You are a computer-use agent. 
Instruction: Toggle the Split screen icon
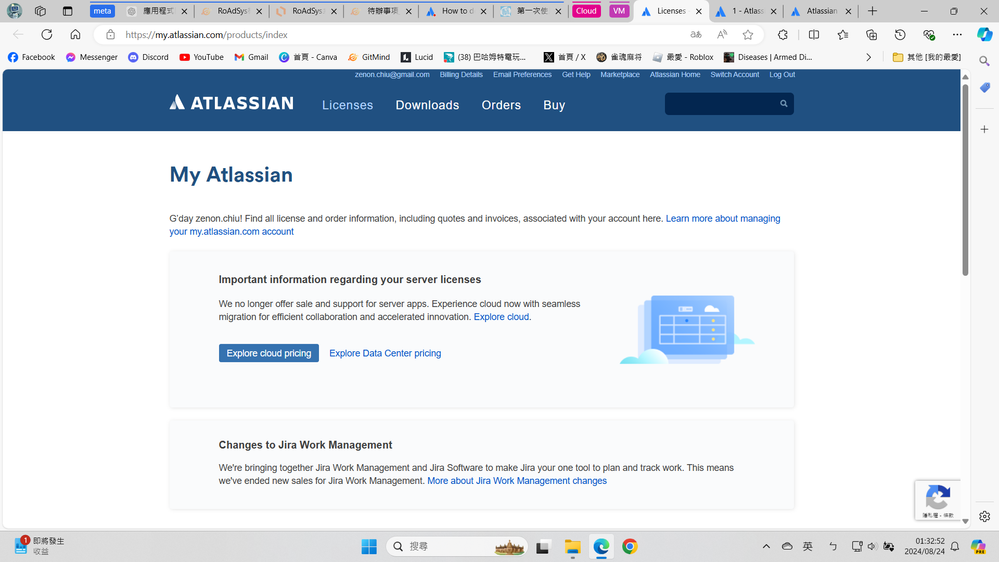(x=814, y=34)
